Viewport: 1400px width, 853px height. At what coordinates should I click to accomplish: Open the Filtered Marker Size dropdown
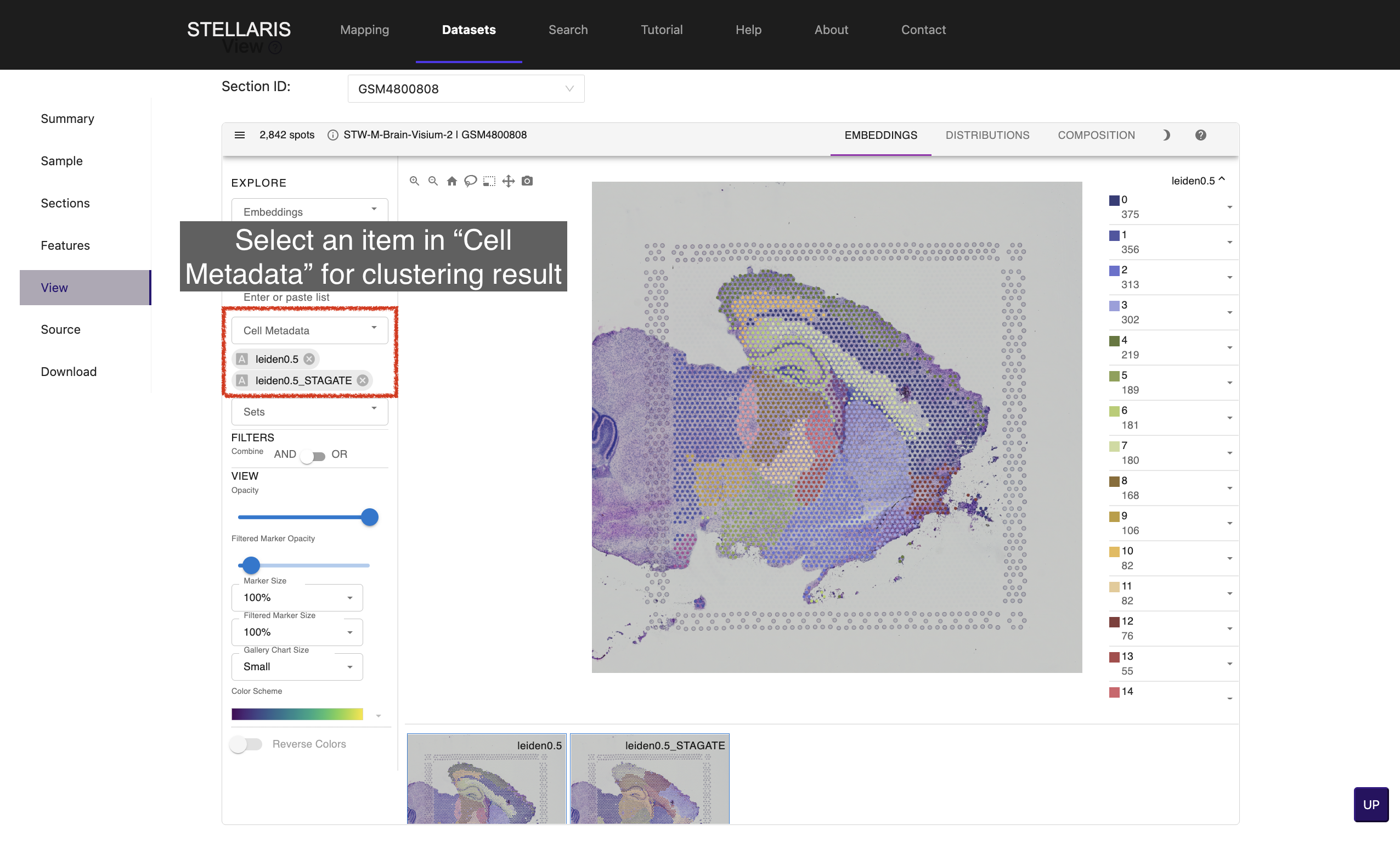tap(297, 632)
